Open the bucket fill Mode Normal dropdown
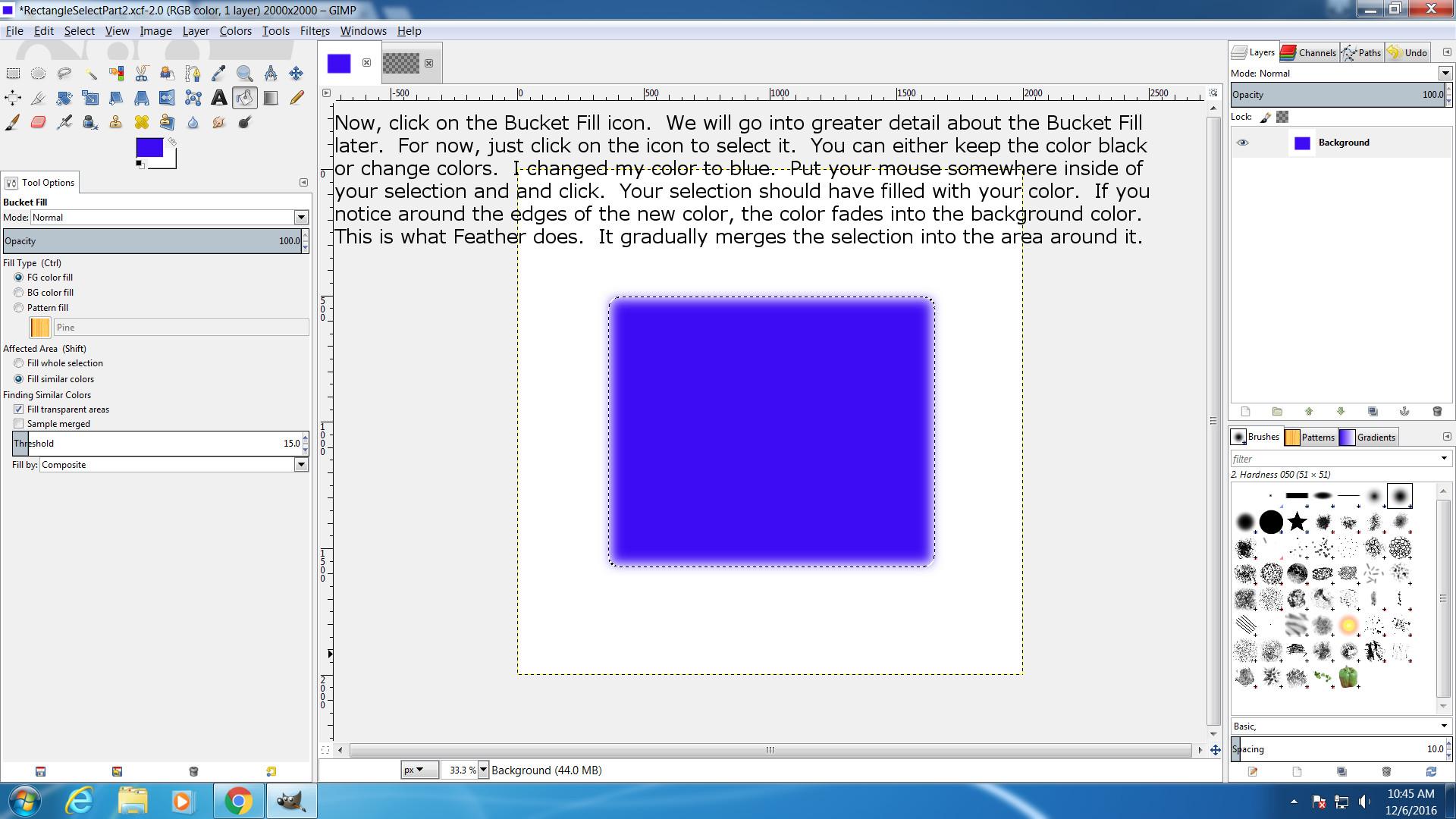Screen dimensions: 1456x819 tap(301, 218)
